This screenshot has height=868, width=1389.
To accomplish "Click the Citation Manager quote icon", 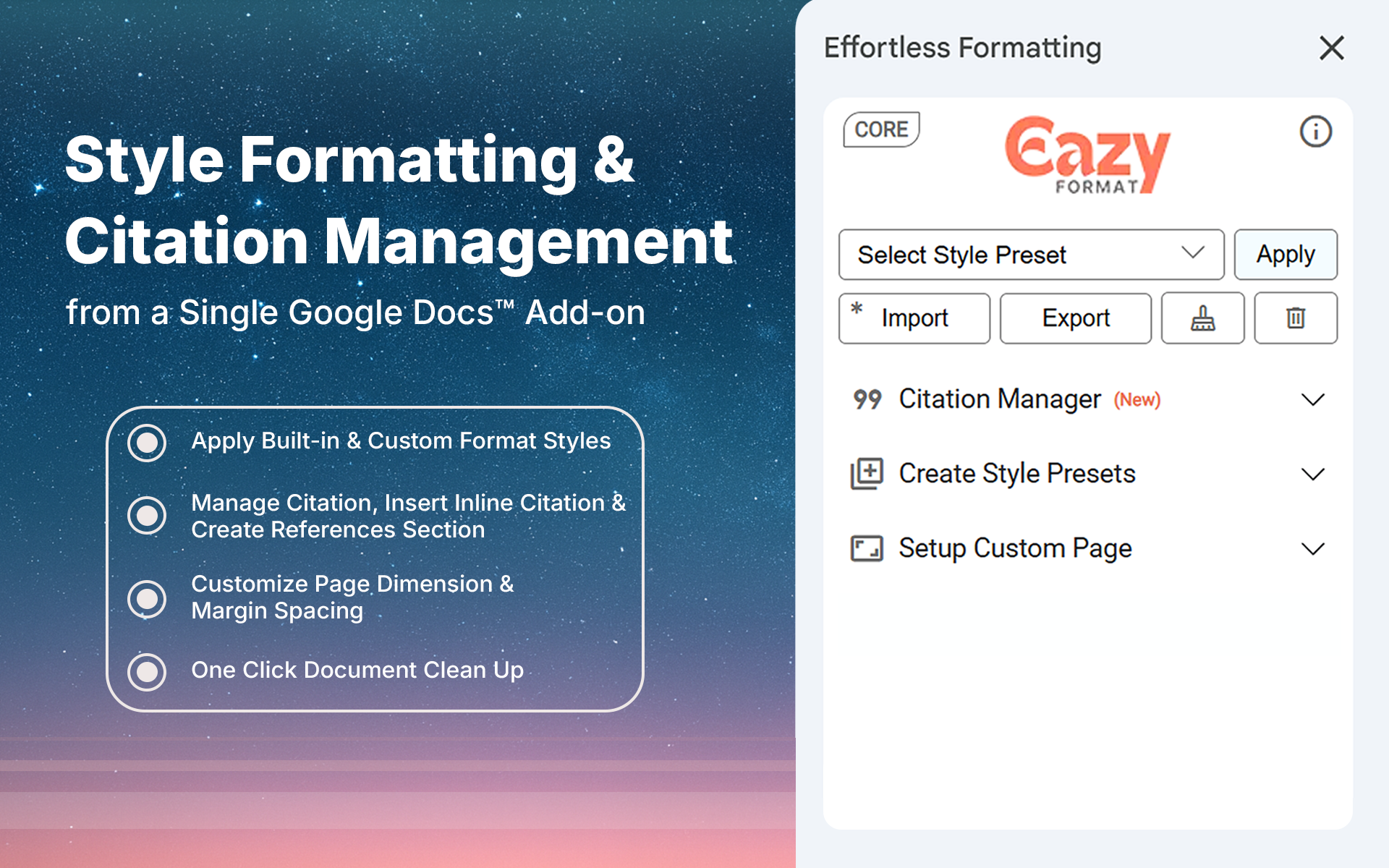I will [x=867, y=399].
